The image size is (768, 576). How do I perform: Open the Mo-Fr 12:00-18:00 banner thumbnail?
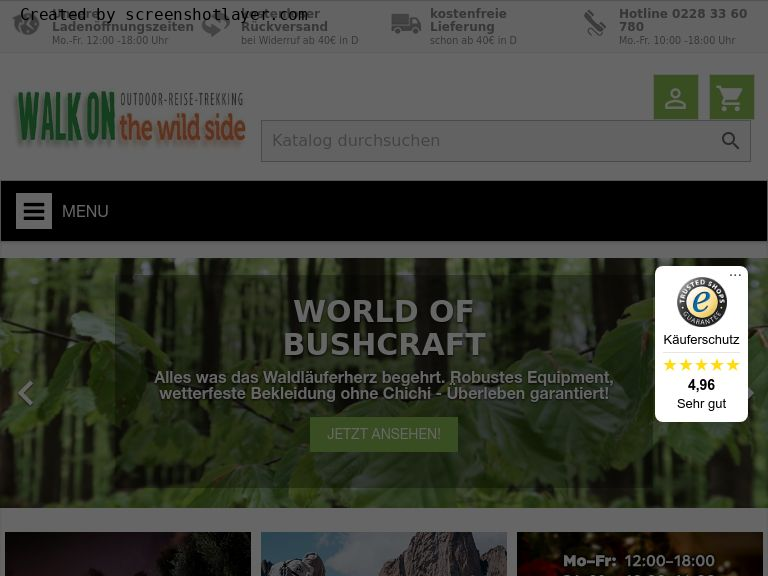640,554
